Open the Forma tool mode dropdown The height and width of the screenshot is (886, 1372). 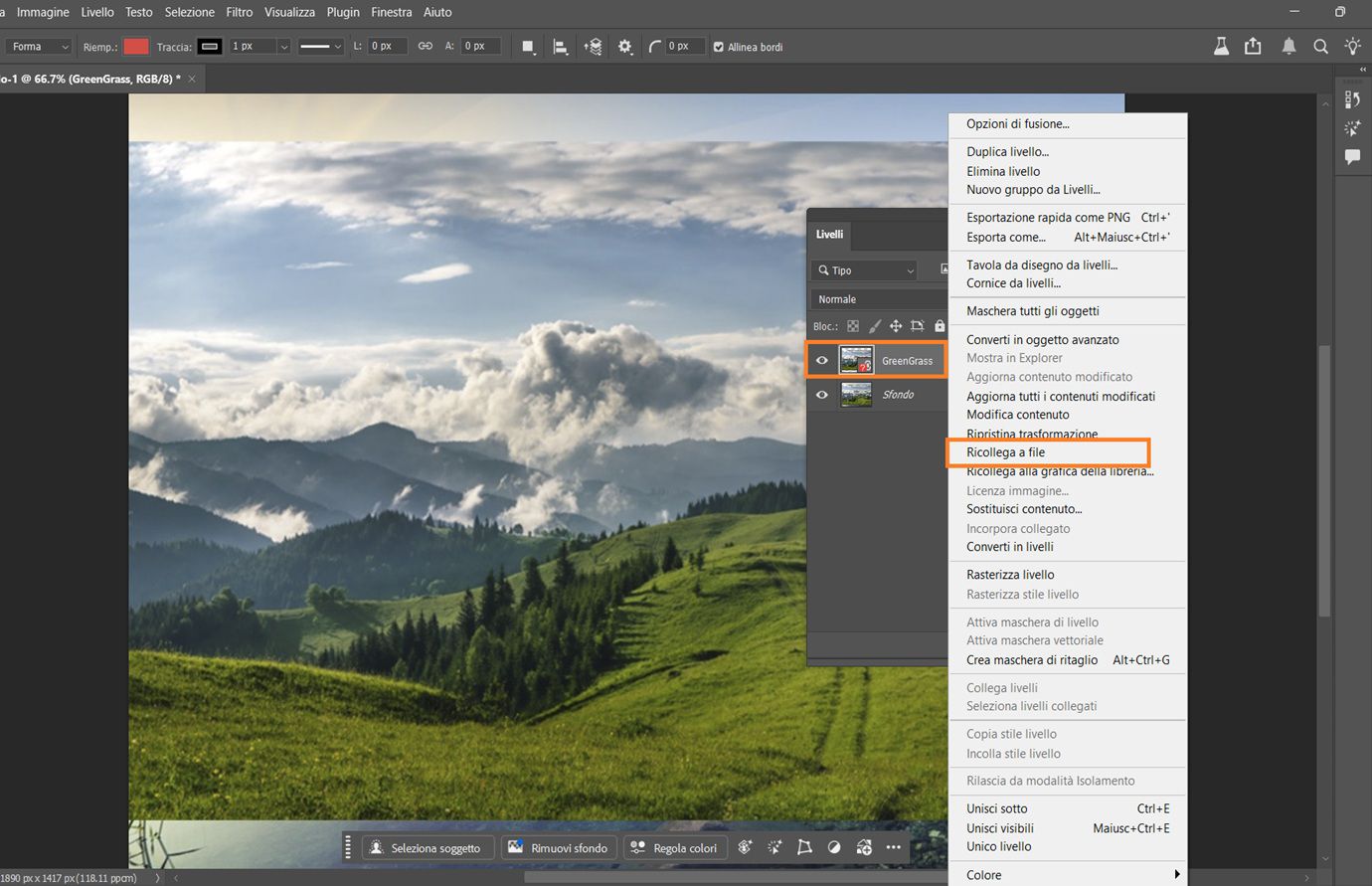click(39, 47)
